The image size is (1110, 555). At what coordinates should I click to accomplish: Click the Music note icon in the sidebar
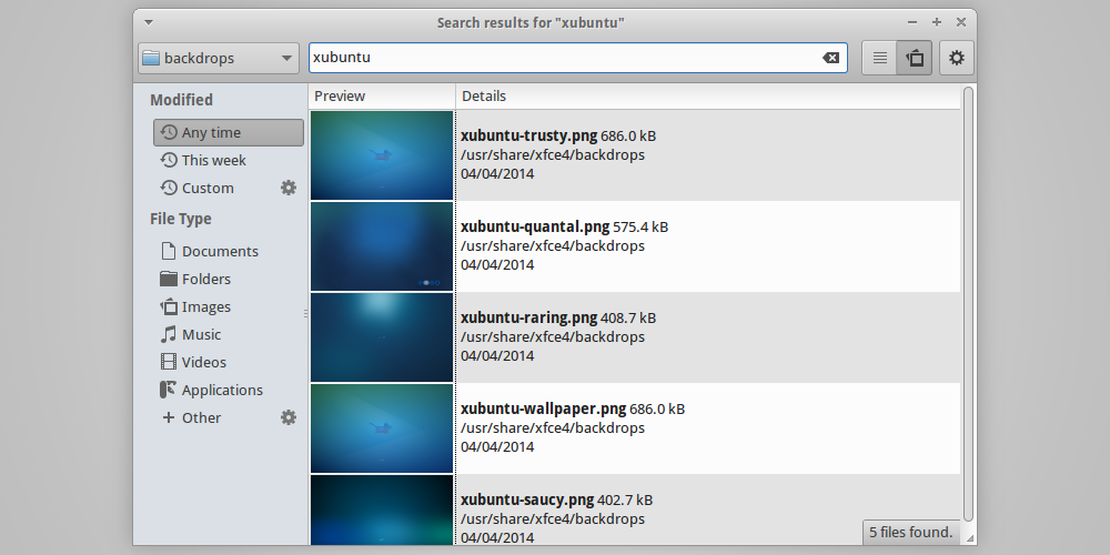click(x=168, y=334)
